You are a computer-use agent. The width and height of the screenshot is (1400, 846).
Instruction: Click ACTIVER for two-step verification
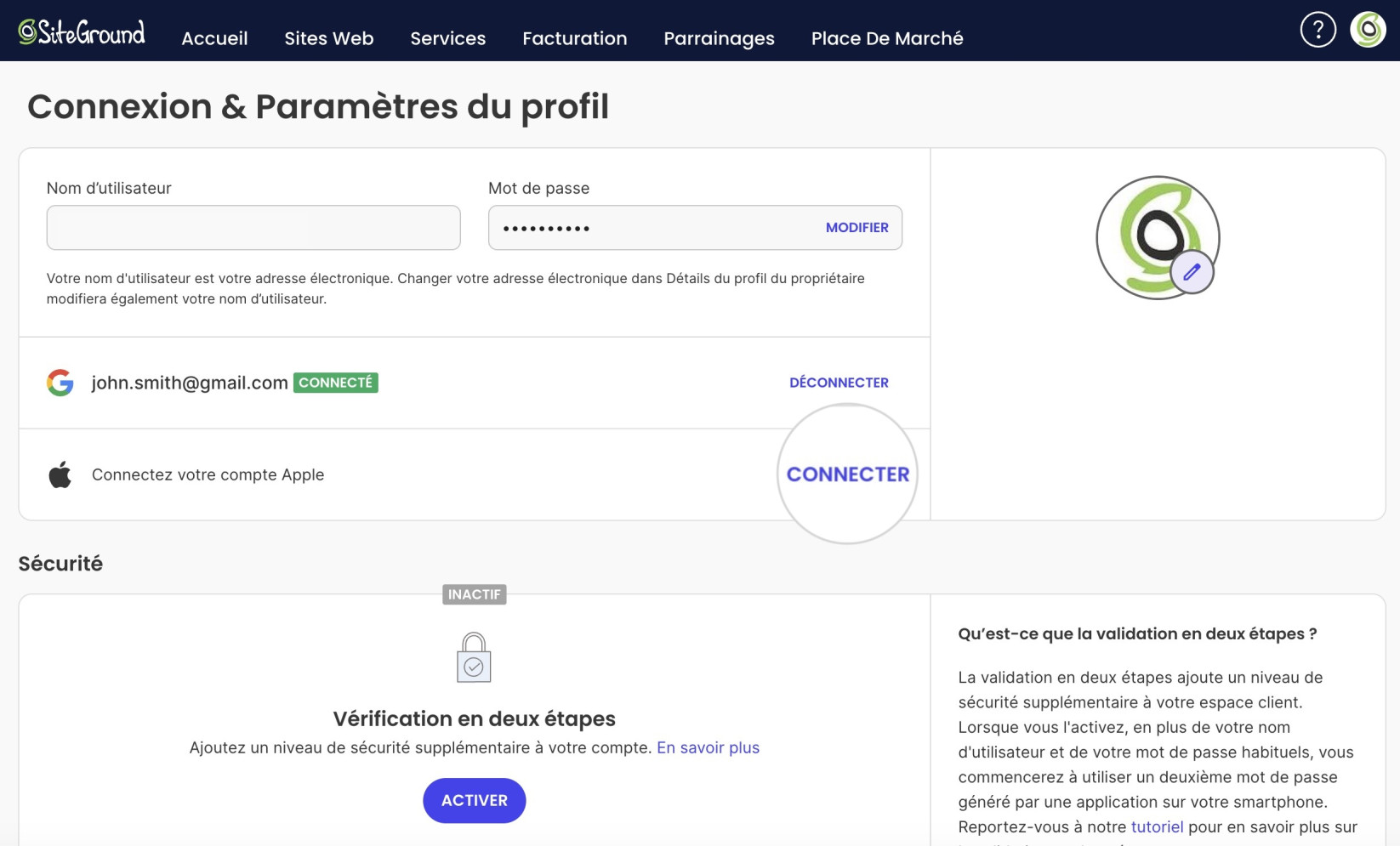pos(475,800)
